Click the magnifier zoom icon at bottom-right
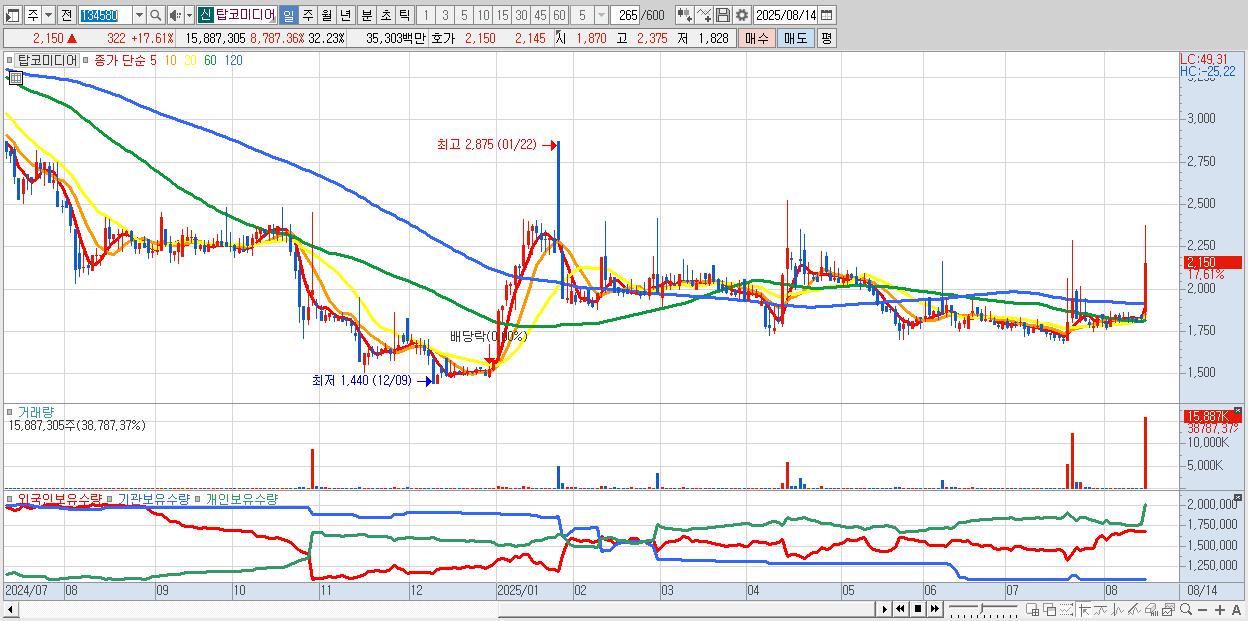This screenshot has height=621, width=1248. [1186, 609]
